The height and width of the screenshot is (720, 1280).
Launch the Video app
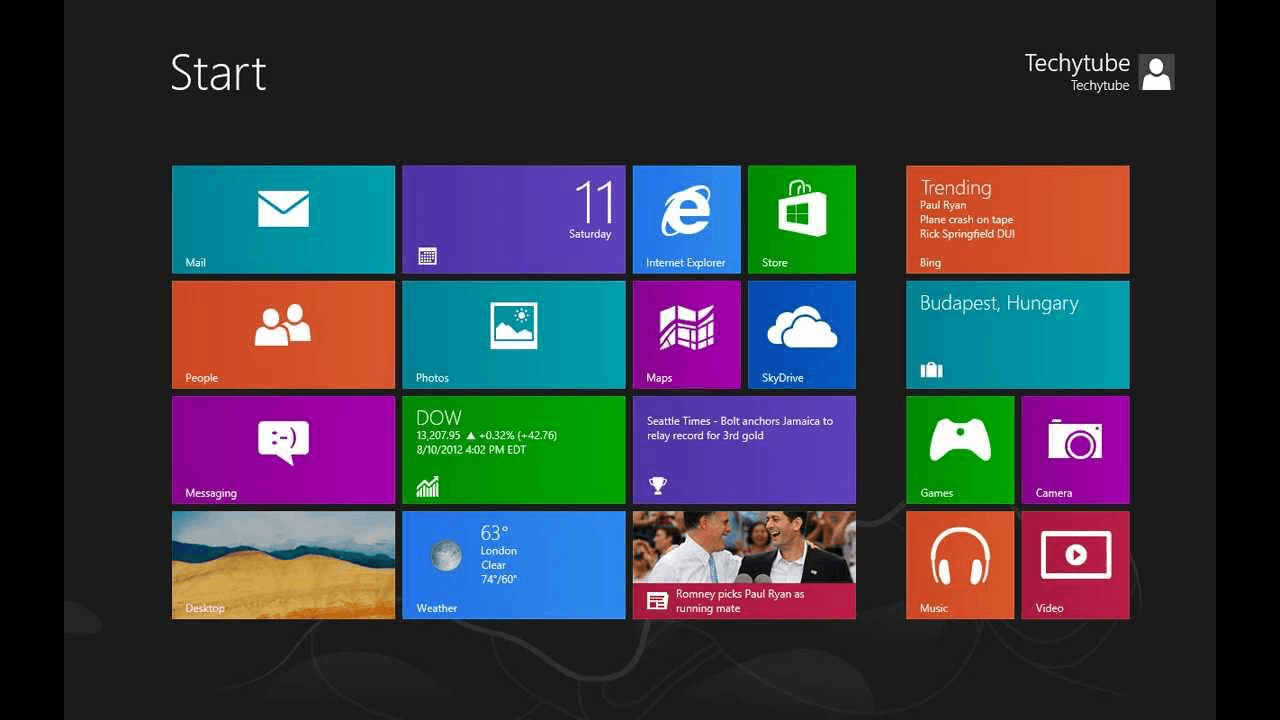tap(1075, 564)
